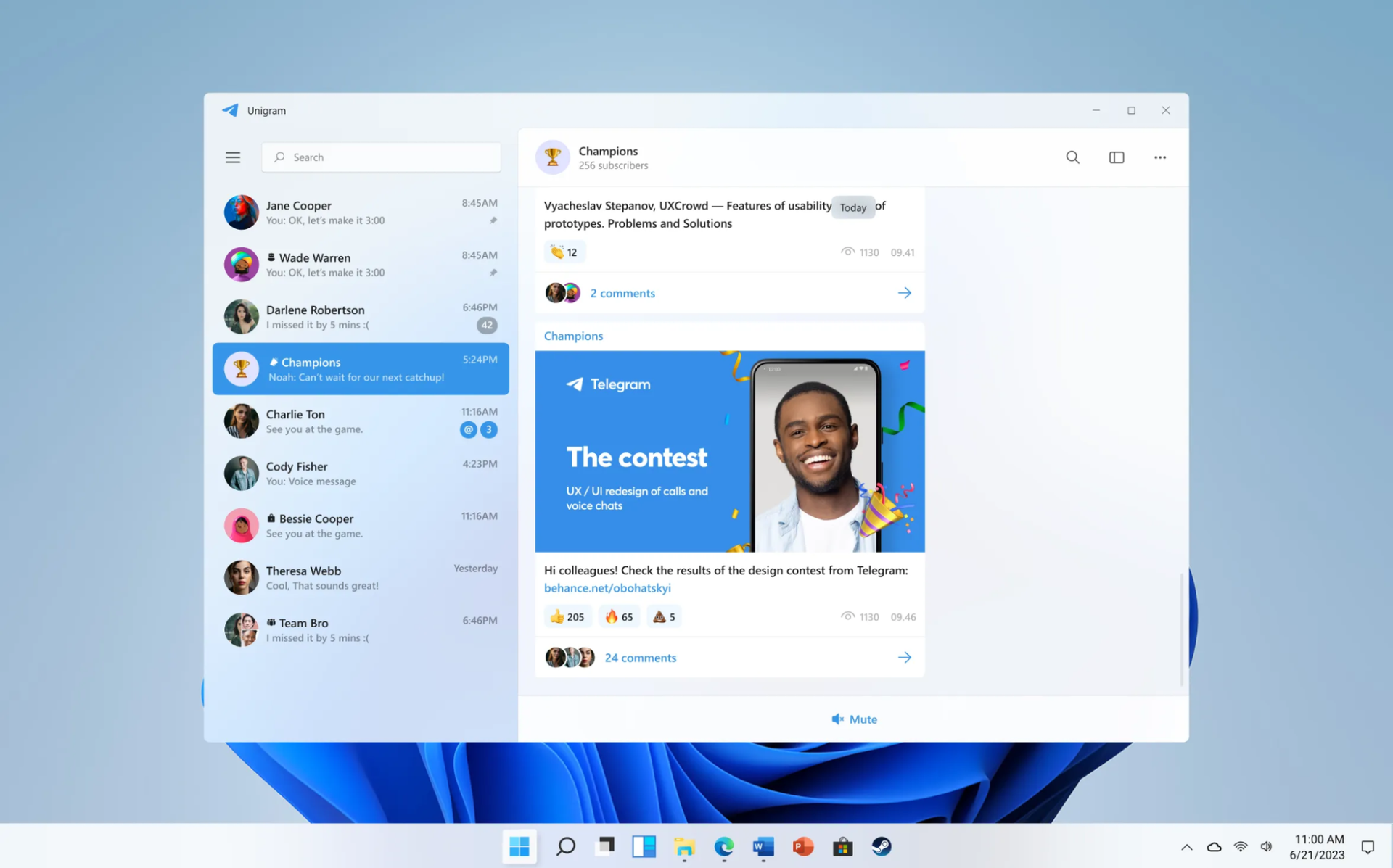Select the Jane Cooper chat
1393x868 pixels.
[361, 212]
